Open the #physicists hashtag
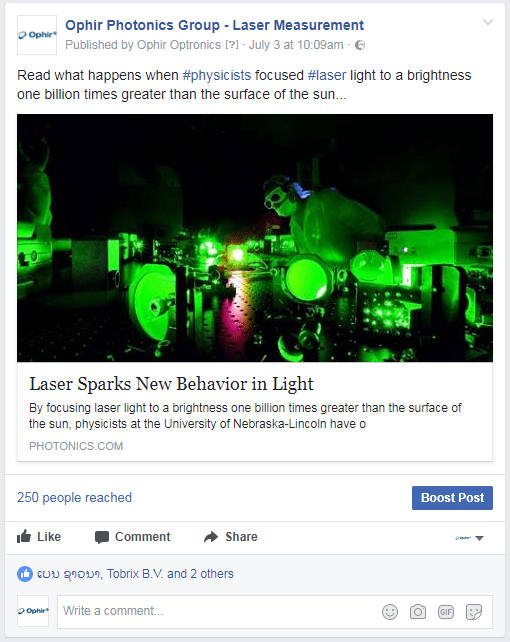Screen dimensions: 510x642 [x=217, y=75]
